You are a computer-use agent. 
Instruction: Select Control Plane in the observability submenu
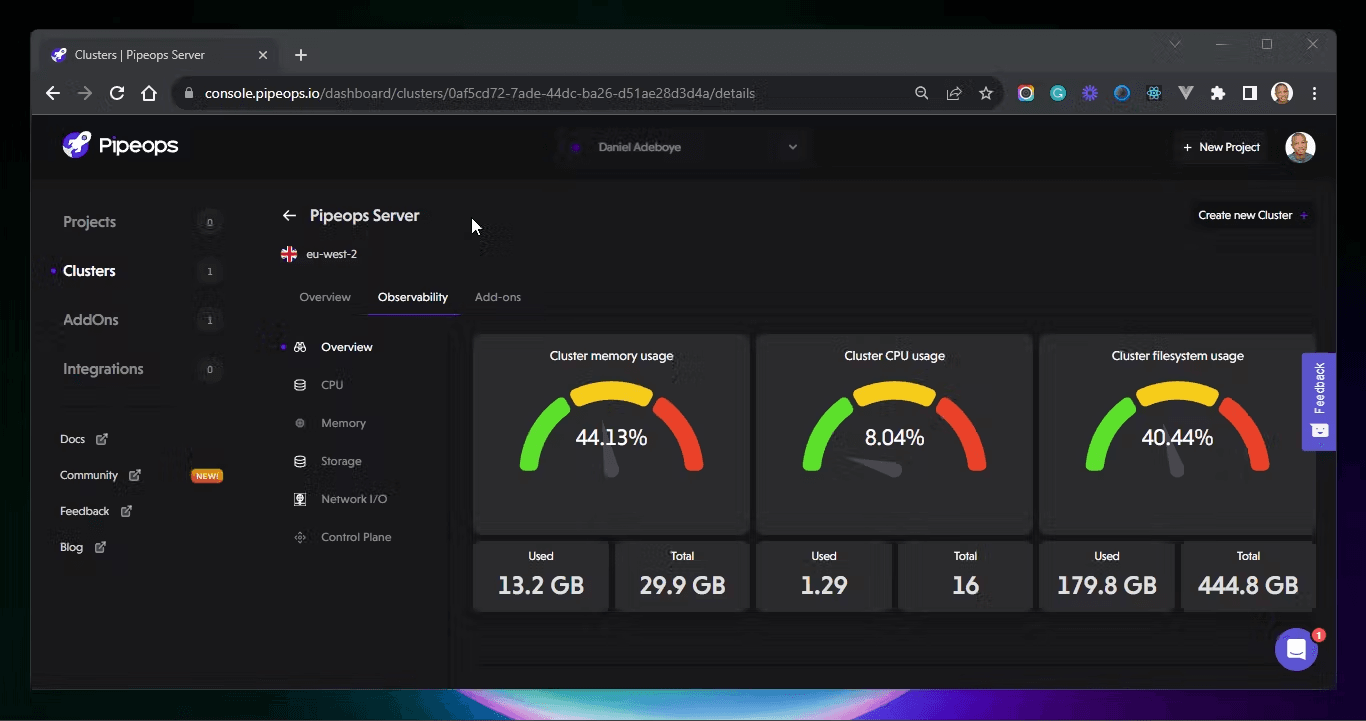(x=356, y=537)
